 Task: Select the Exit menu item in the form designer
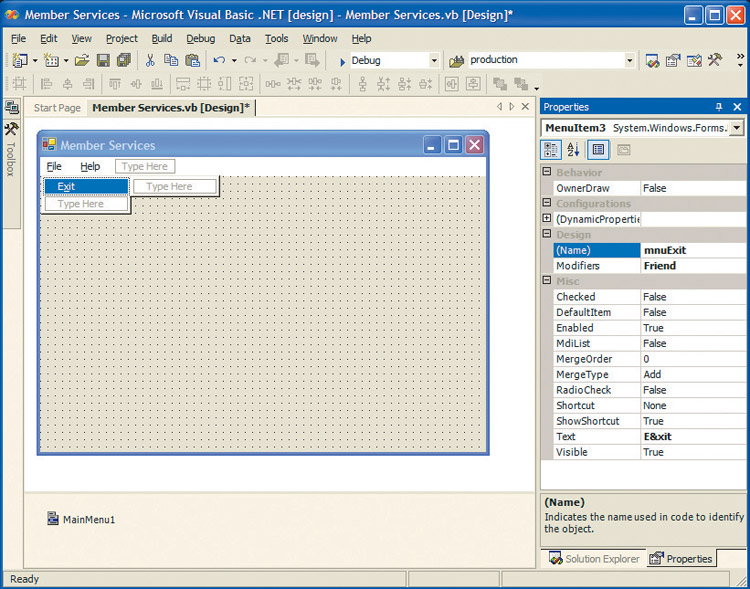(x=87, y=186)
